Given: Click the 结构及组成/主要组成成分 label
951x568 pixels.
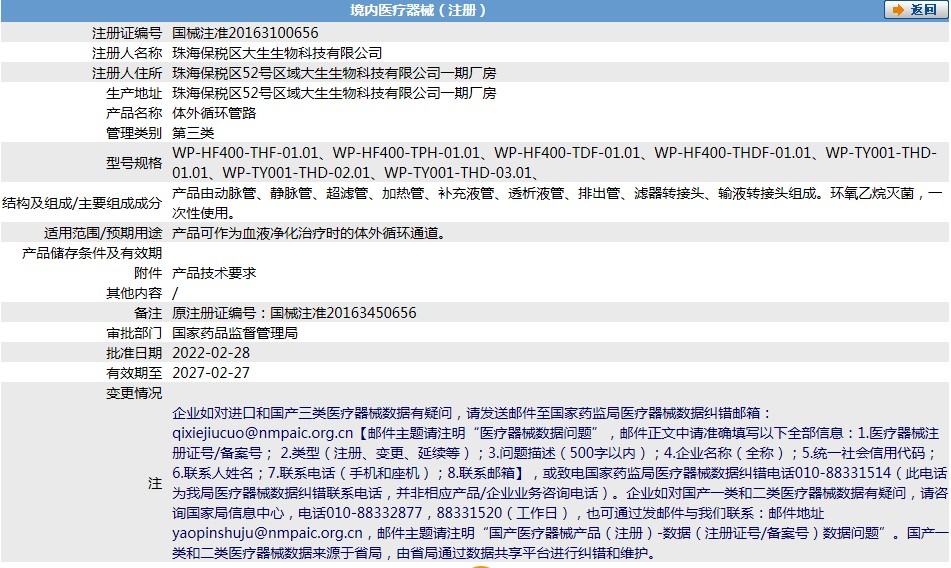Looking at the screenshot, I should tap(82, 203).
